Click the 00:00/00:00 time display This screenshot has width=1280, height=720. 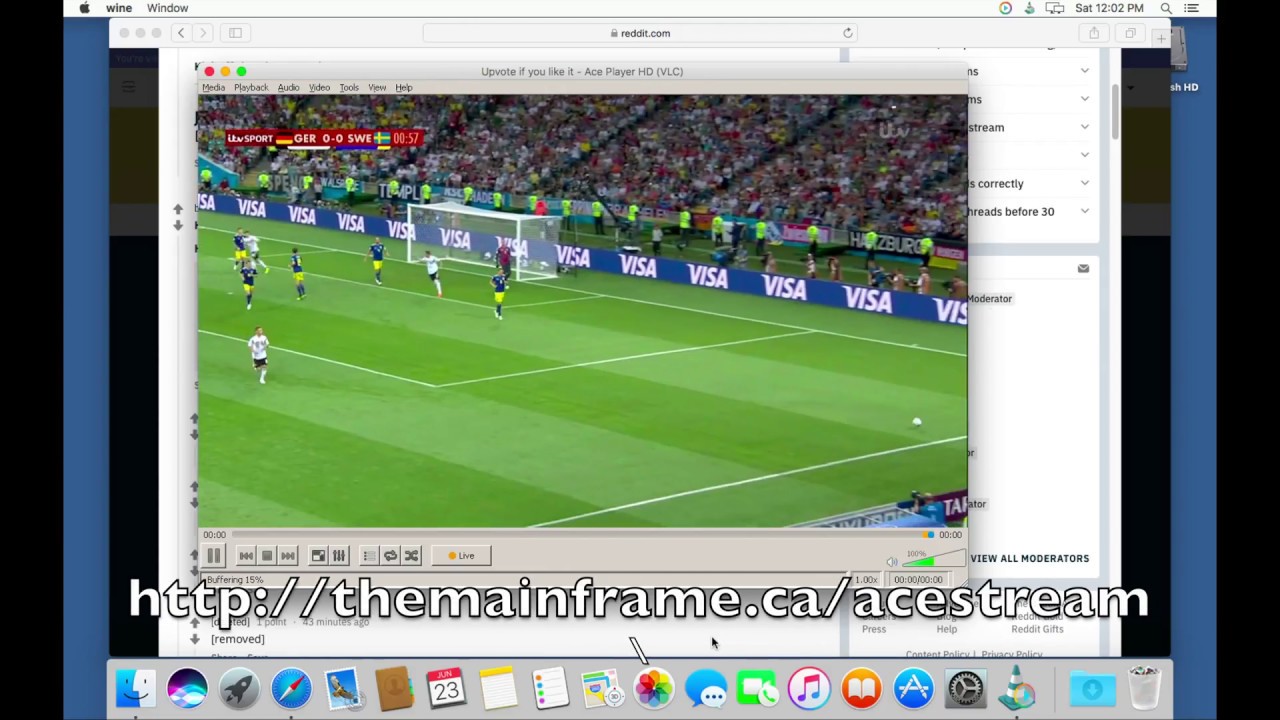click(x=918, y=580)
